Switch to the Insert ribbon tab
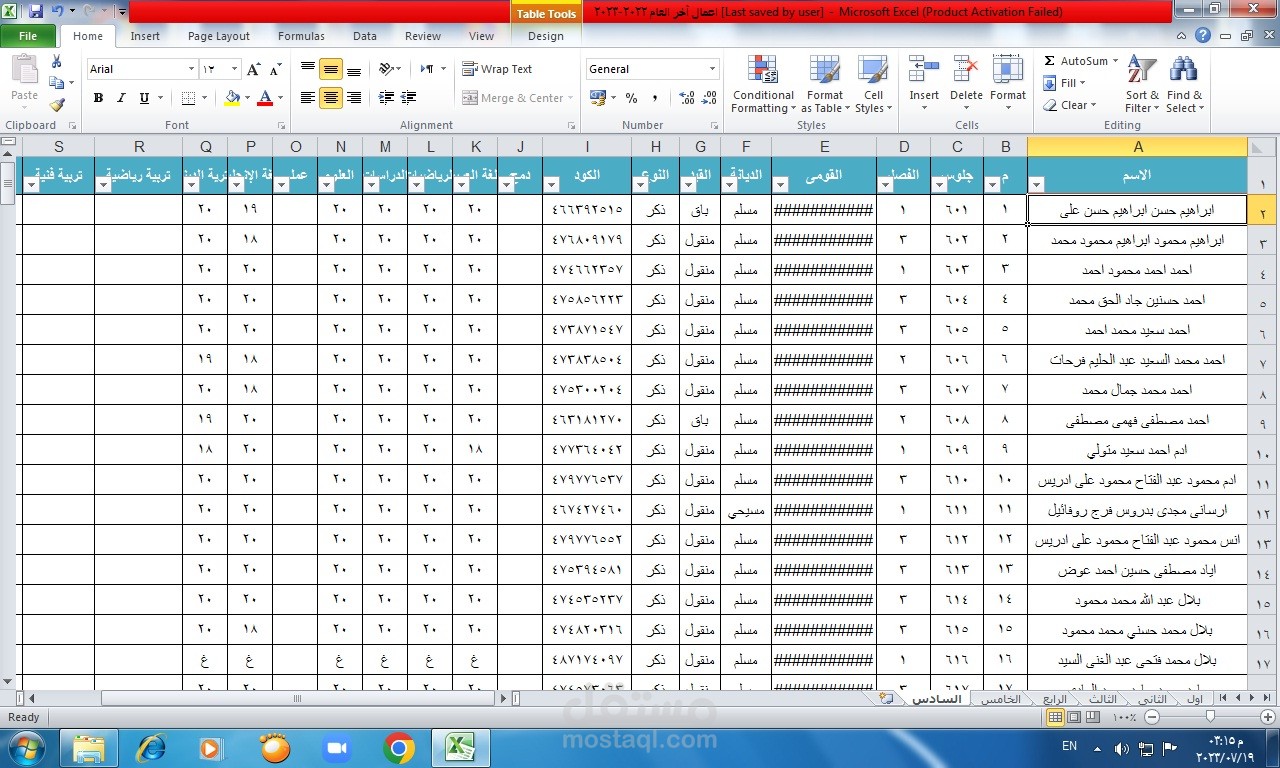The width and height of the screenshot is (1280, 768). (145, 36)
